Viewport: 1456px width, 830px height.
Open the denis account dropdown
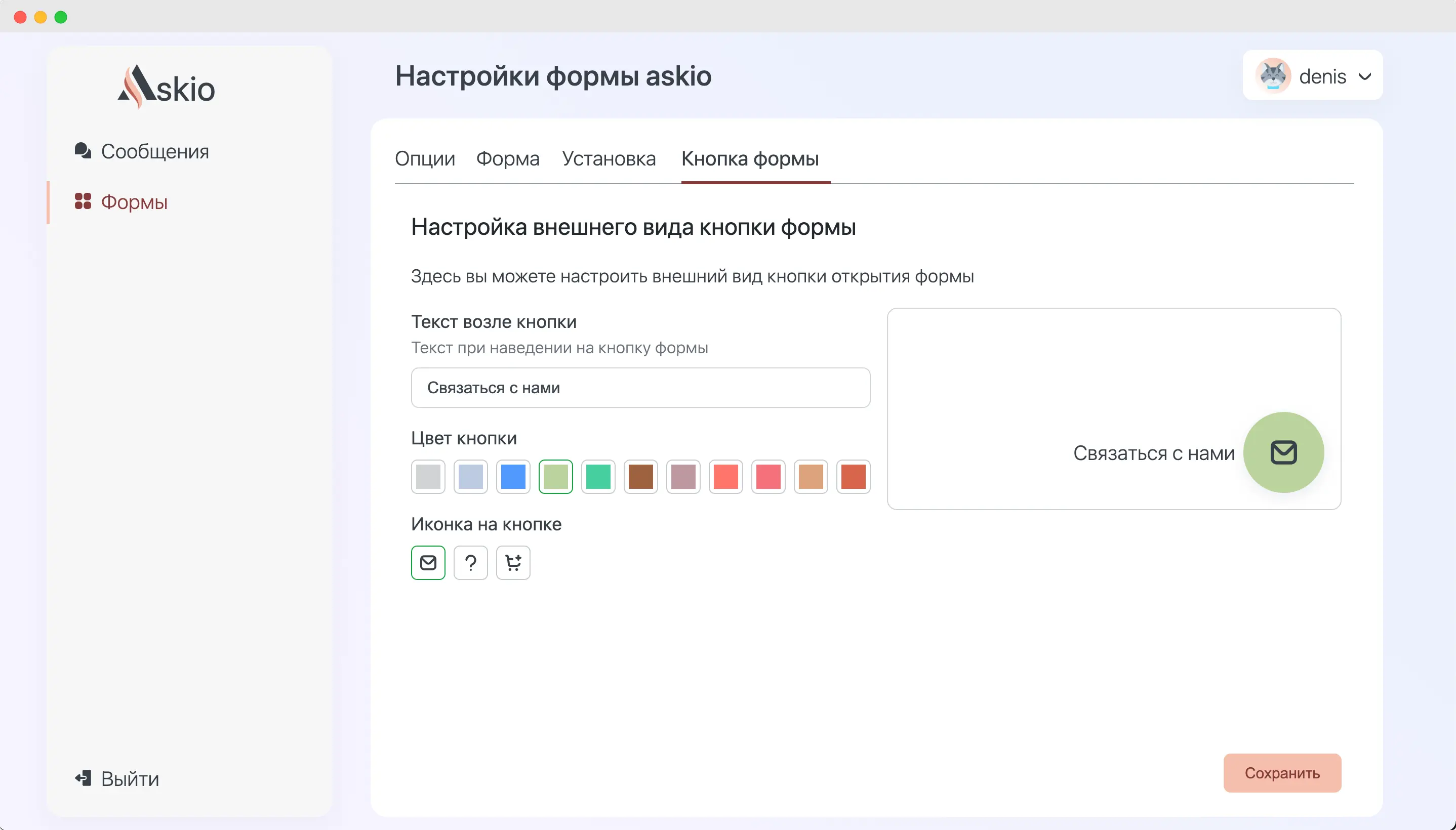(x=1365, y=76)
